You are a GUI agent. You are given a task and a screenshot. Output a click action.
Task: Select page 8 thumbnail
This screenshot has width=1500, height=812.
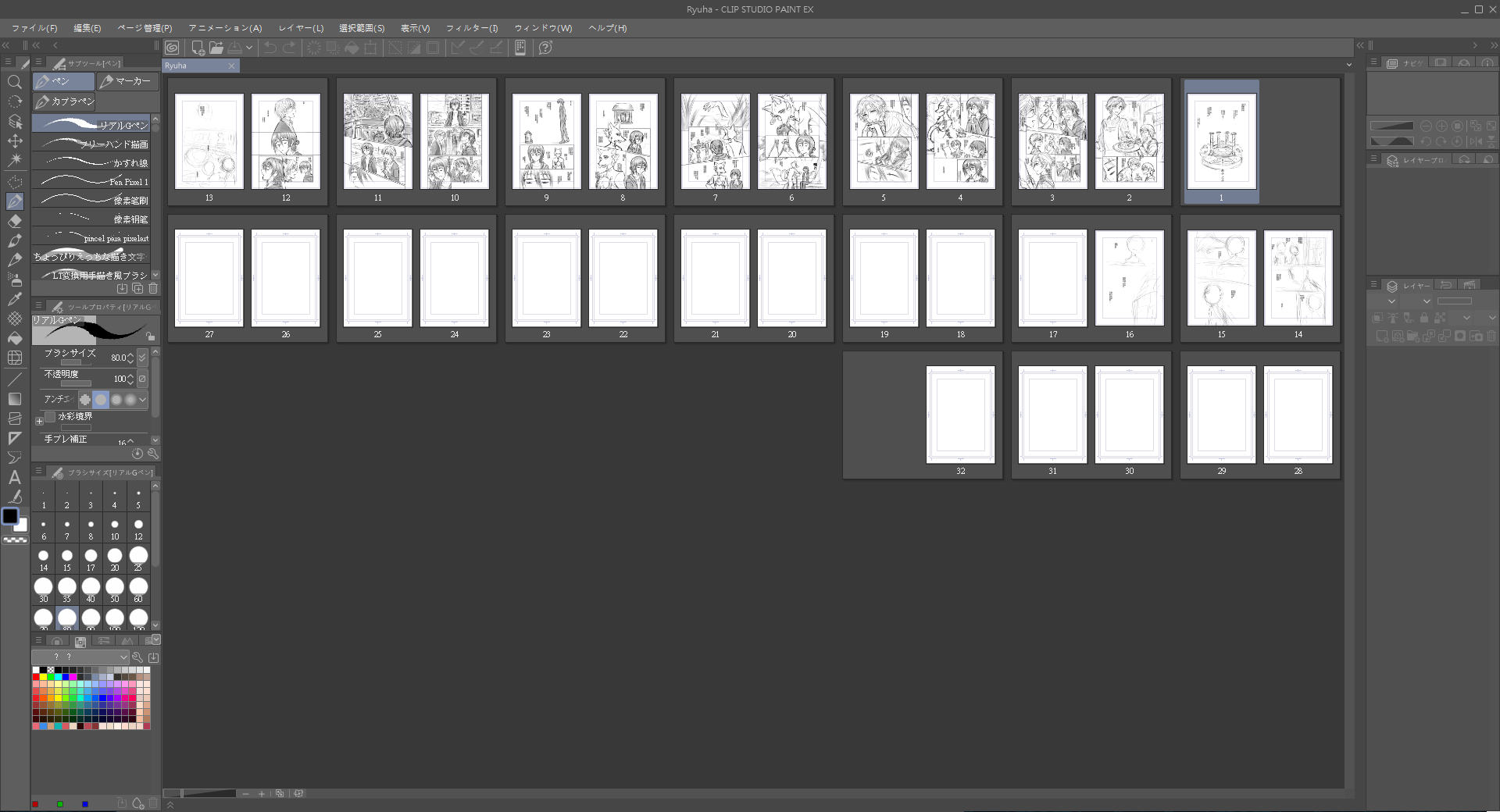tap(623, 141)
